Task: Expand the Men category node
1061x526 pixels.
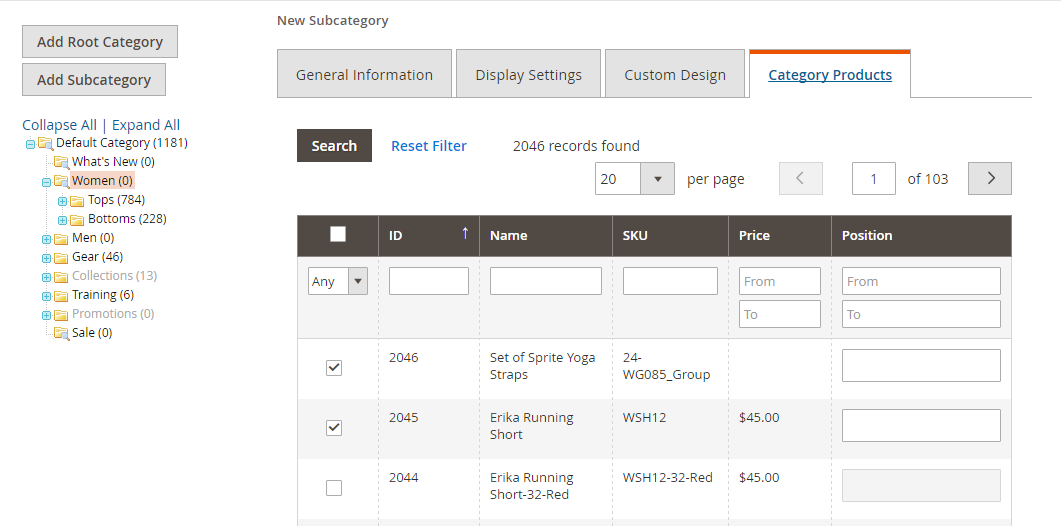Action: 46,239
